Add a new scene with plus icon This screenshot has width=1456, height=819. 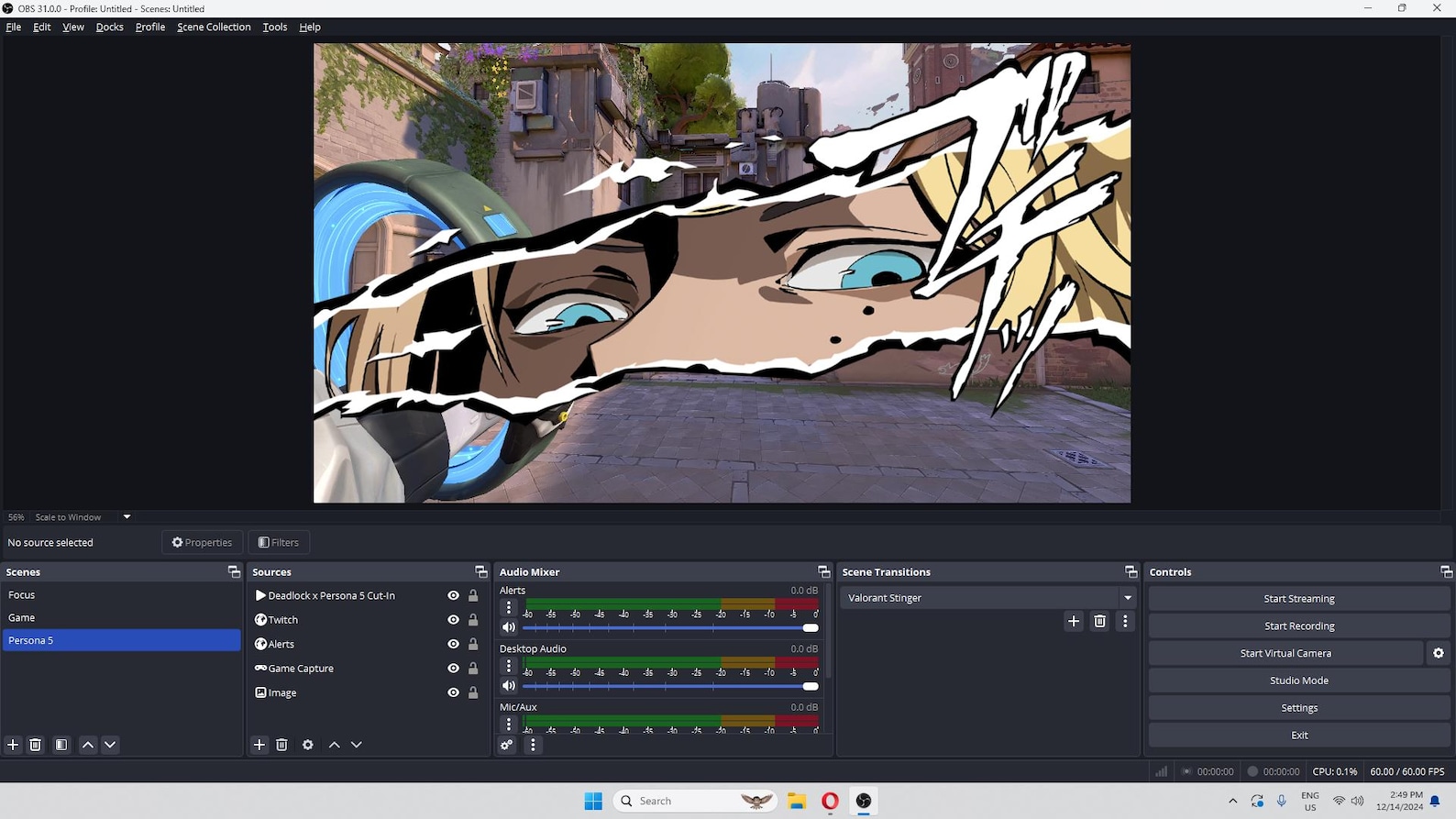tap(13, 745)
